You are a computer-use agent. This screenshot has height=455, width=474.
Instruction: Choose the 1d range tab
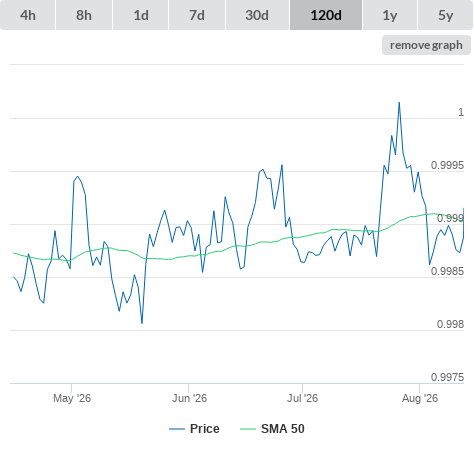click(141, 15)
